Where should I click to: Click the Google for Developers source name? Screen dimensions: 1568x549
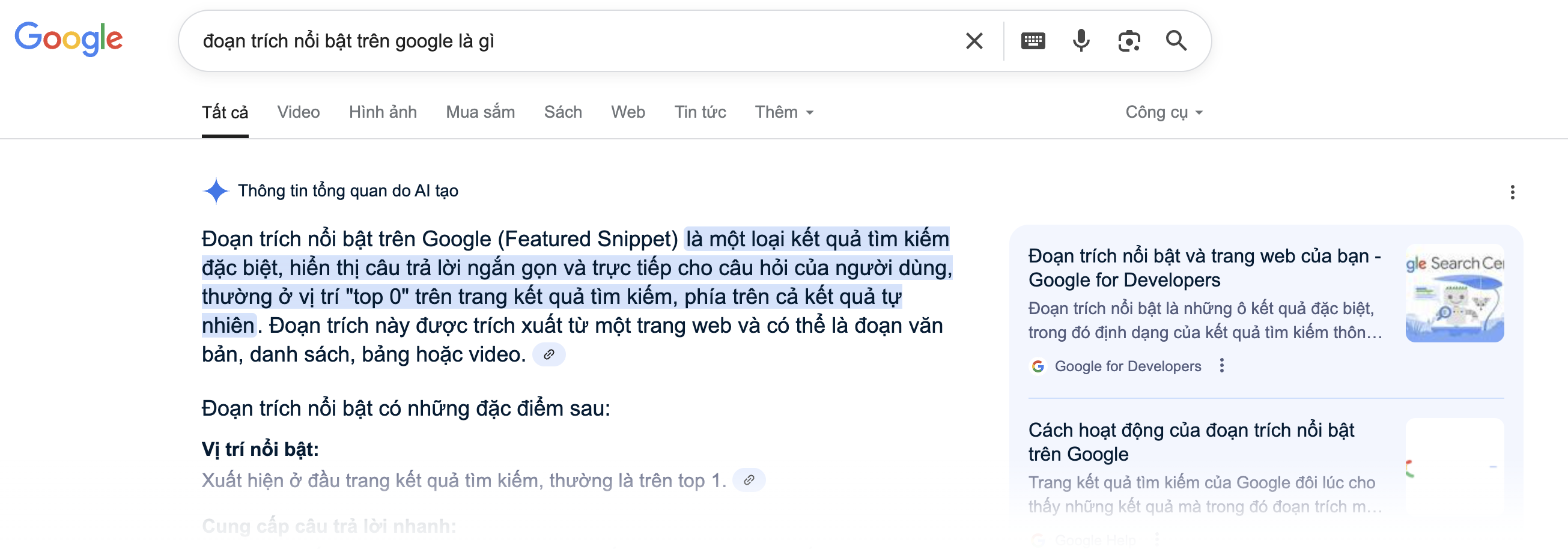[x=1127, y=366]
